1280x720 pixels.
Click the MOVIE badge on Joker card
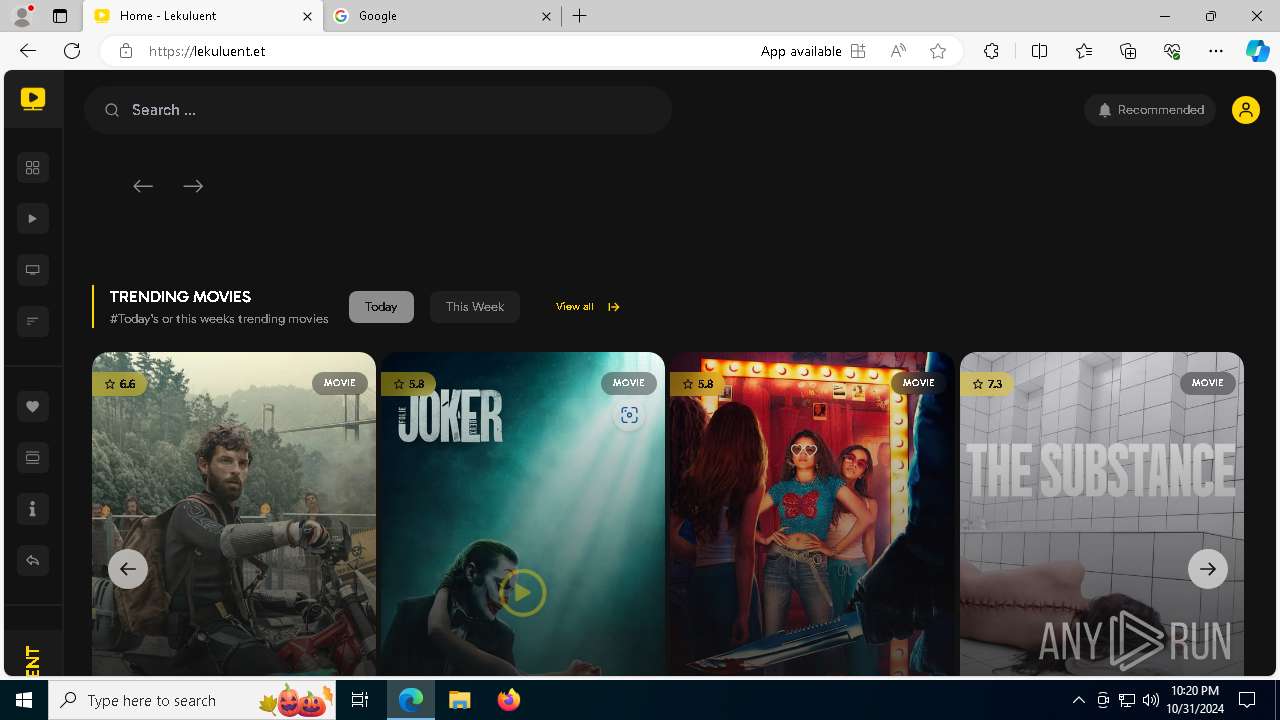tap(629, 383)
